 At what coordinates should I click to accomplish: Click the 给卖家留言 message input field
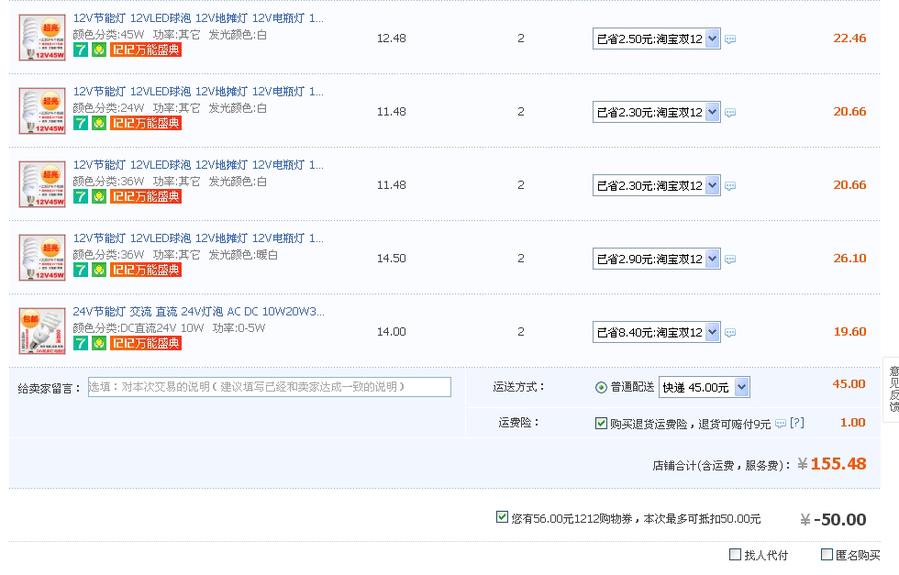click(269, 387)
